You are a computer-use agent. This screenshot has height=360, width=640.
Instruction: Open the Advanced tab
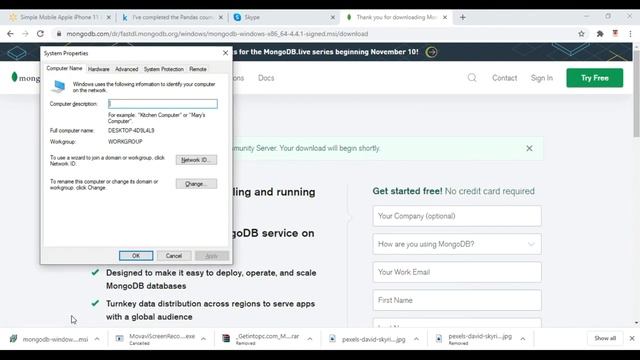point(127,69)
